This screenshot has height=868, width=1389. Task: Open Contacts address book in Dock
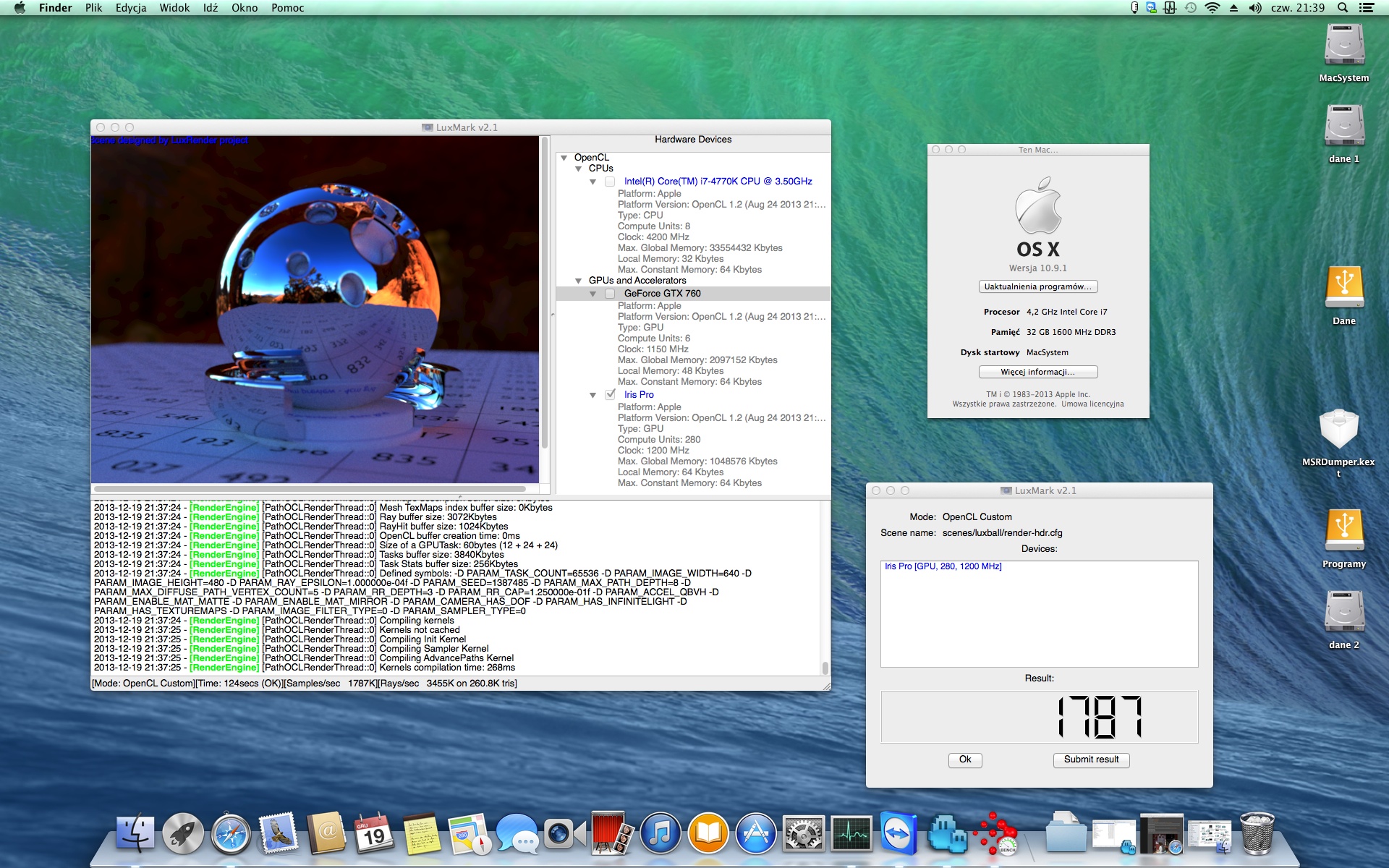coord(326,833)
